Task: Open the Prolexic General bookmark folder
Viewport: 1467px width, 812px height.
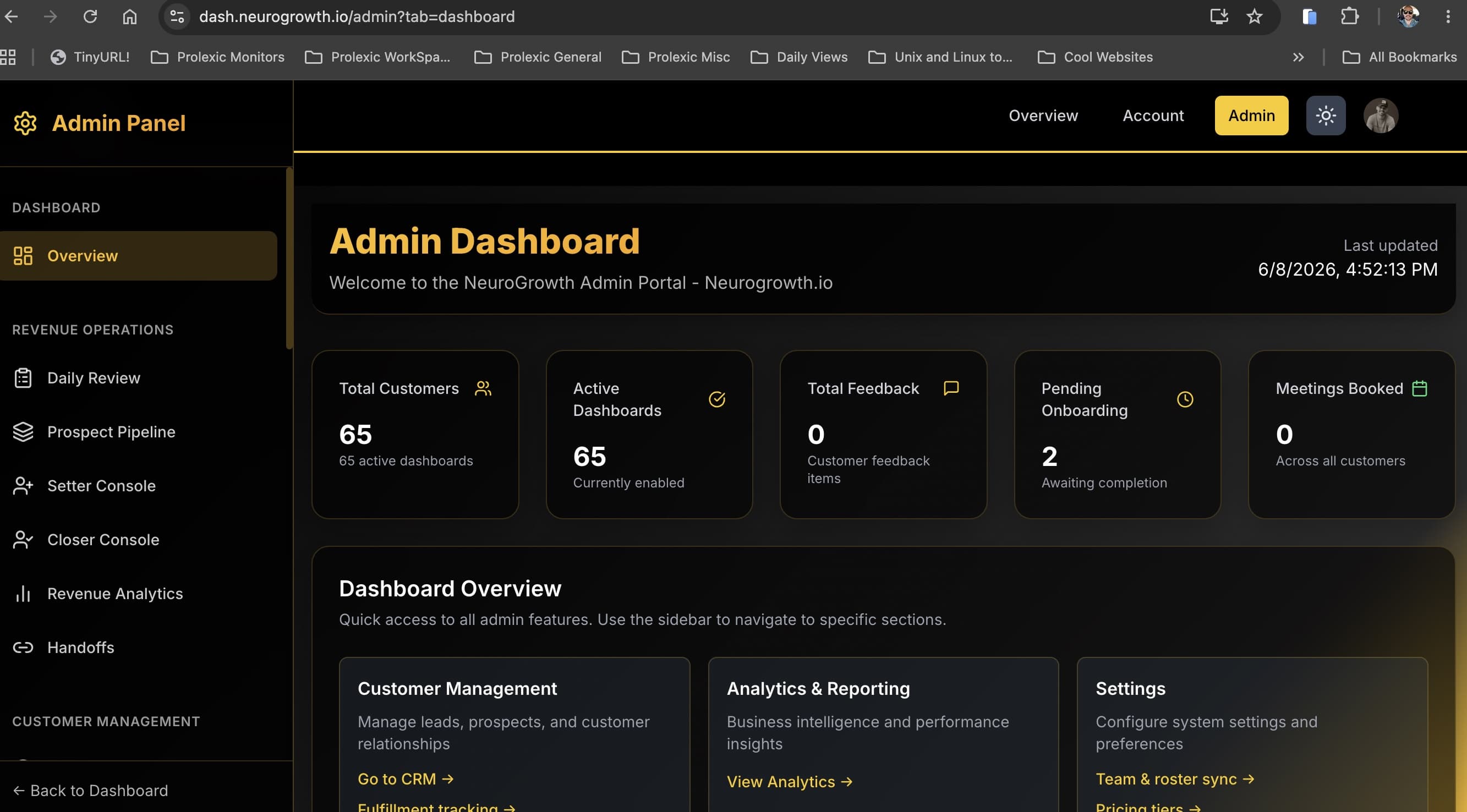Action: coord(538,57)
